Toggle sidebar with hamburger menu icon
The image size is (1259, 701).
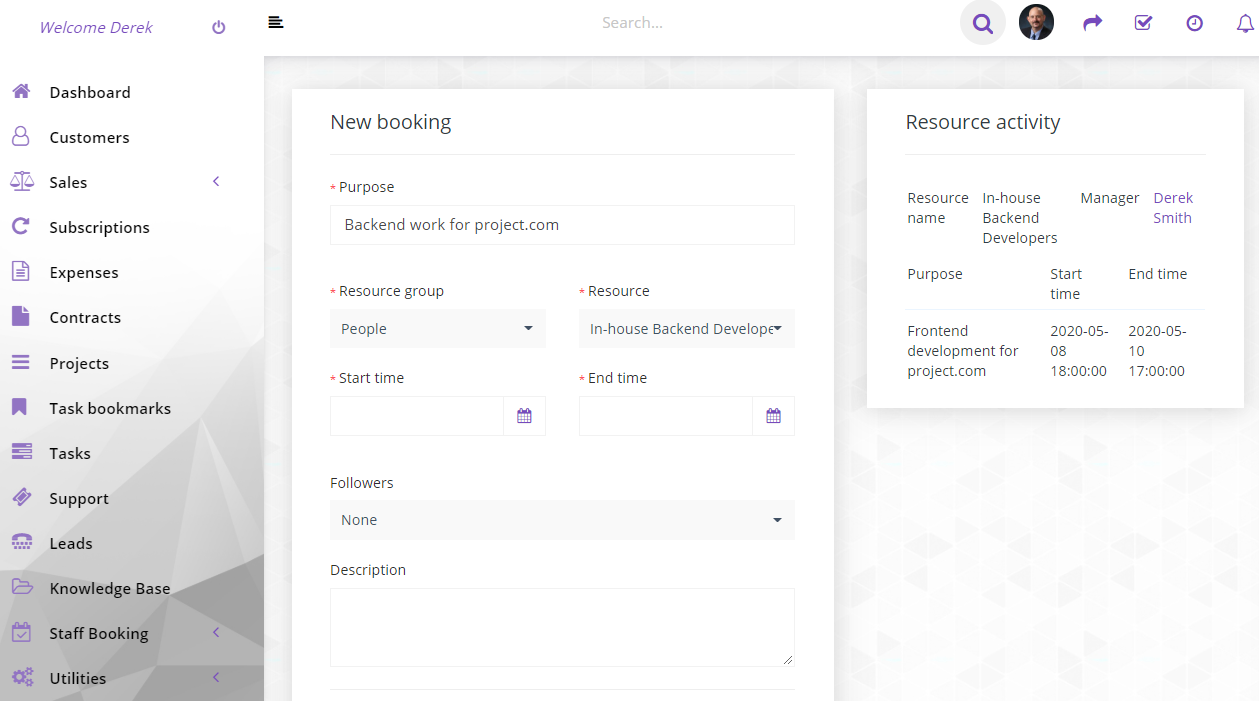click(276, 22)
